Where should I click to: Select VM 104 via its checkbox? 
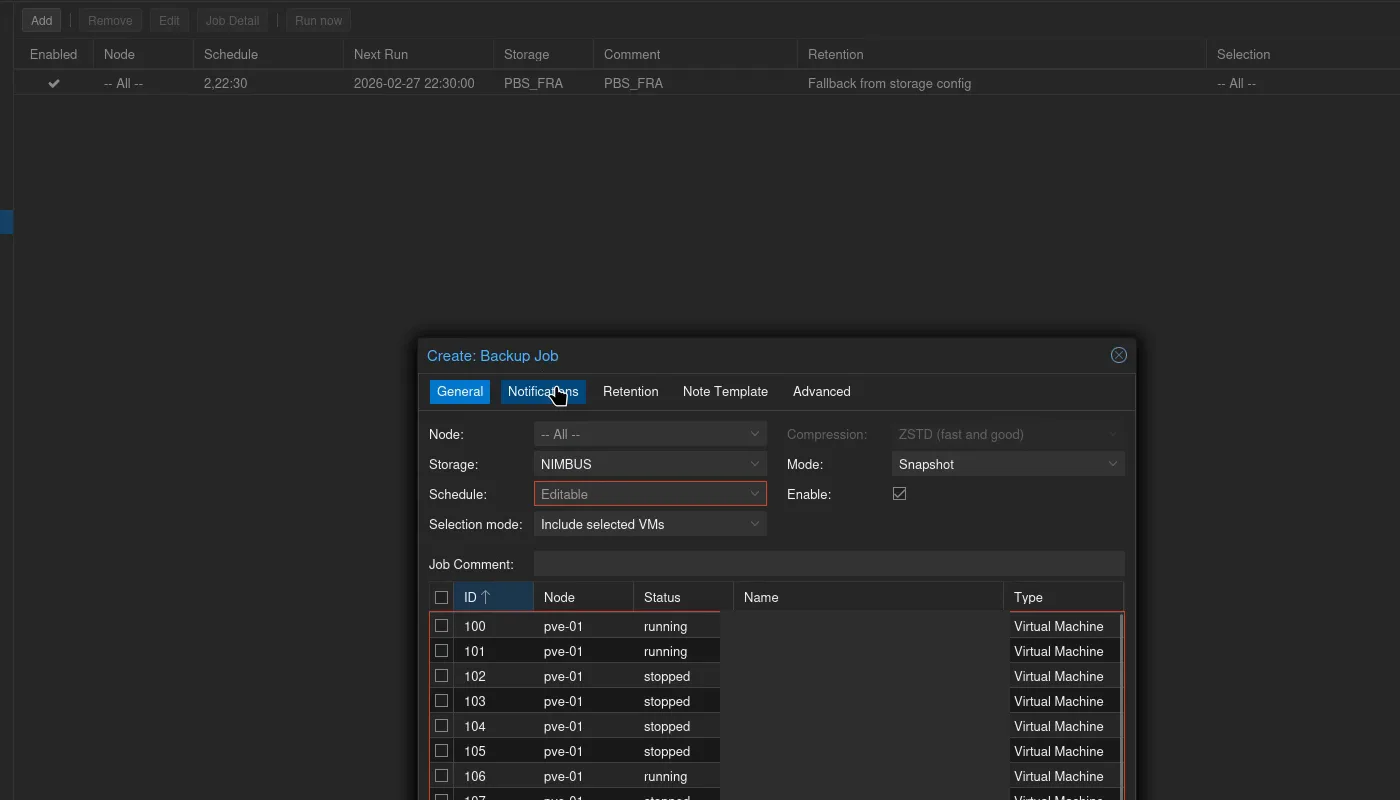click(441, 725)
